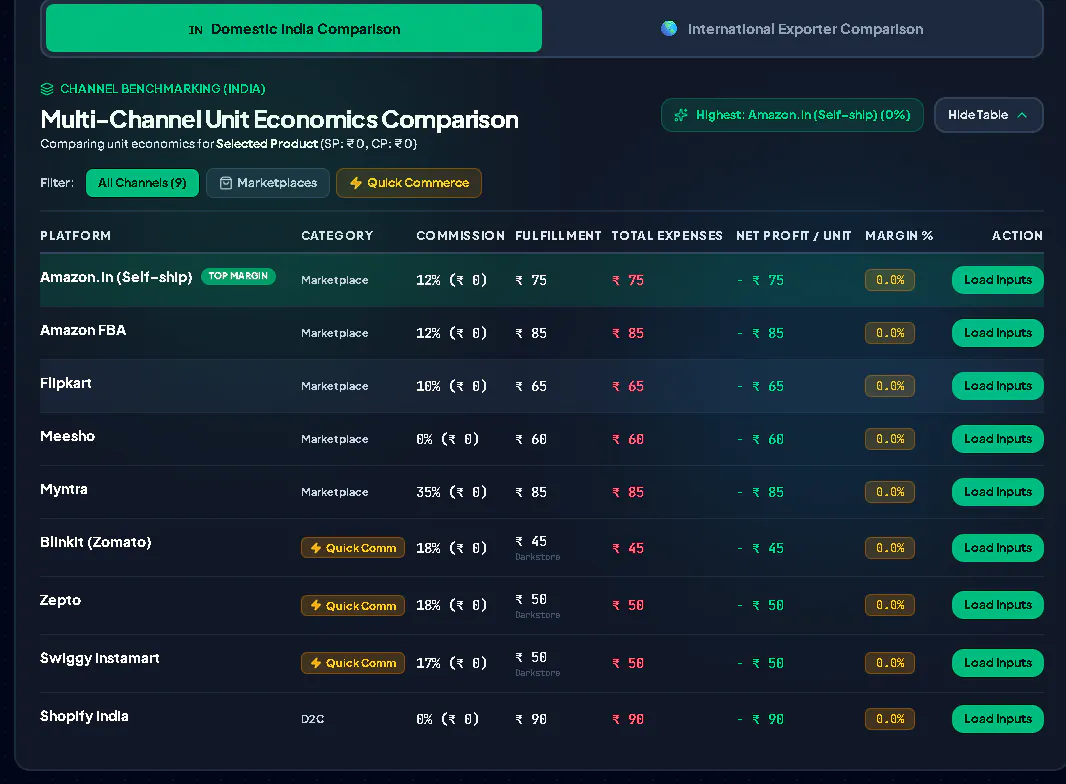Screen dimensions: 1066x784
Task: Load Inputs for Flipkart row
Action: point(997,386)
